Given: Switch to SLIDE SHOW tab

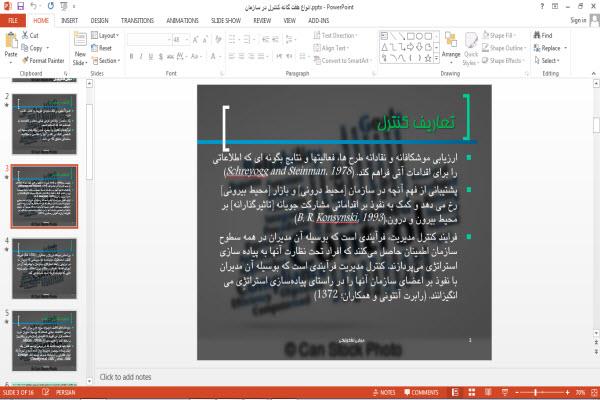Looking at the screenshot, I should pos(226,20).
